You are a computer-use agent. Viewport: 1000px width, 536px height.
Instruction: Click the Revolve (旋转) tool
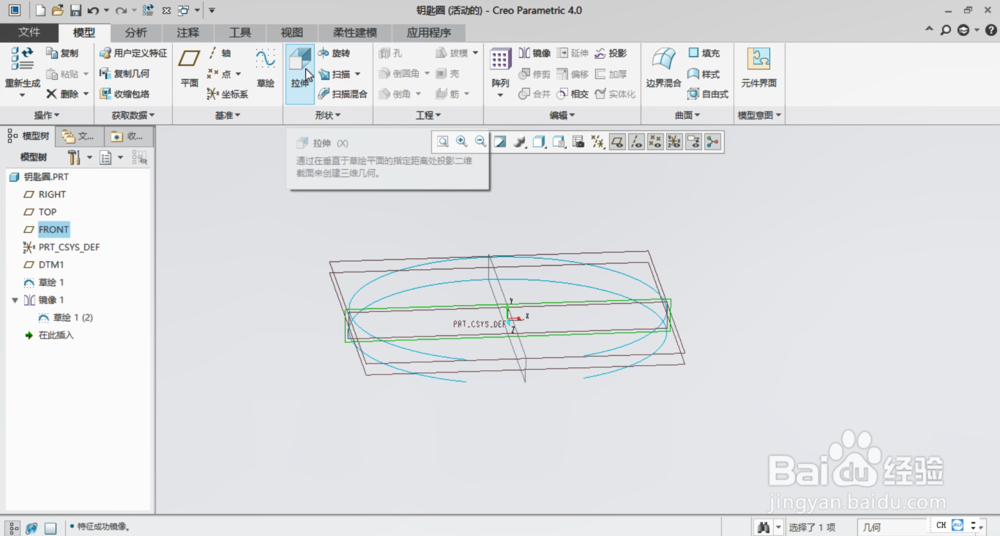pos(334,53)
